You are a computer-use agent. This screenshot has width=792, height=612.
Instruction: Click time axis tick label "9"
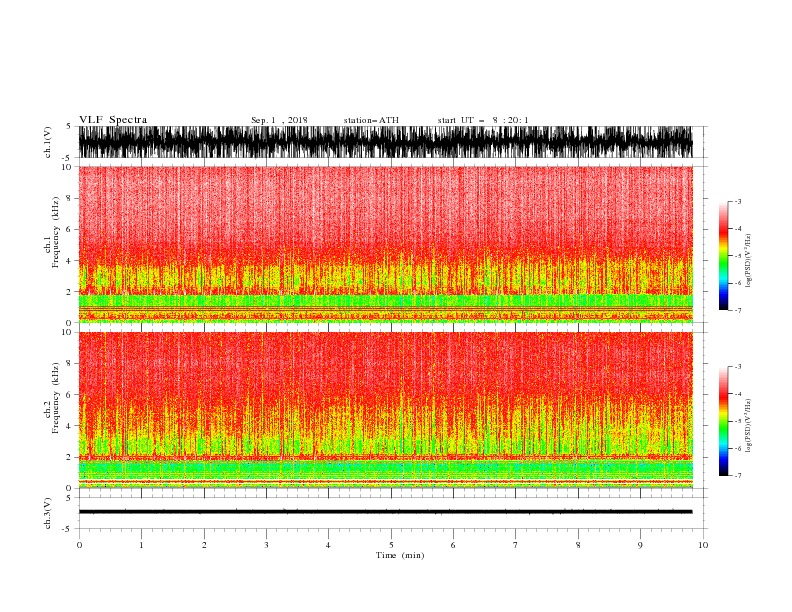(640, 545)
